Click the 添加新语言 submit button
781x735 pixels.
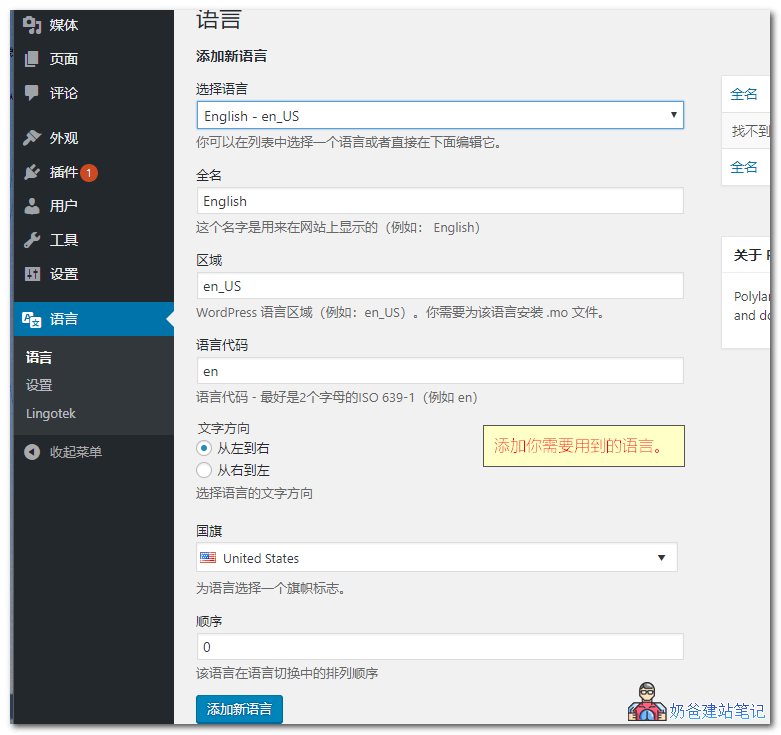[239, 709]
